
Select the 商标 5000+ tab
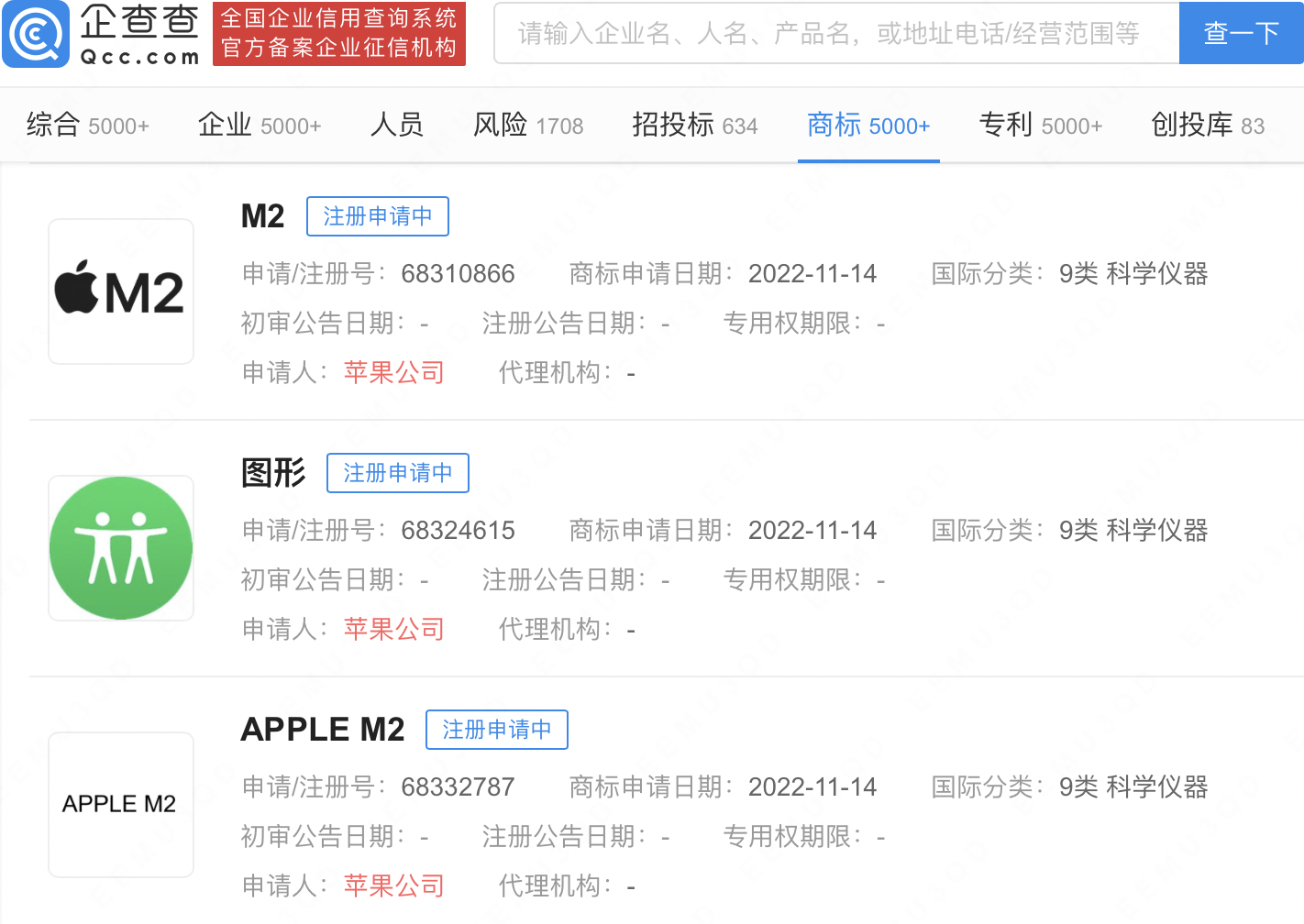868,125
